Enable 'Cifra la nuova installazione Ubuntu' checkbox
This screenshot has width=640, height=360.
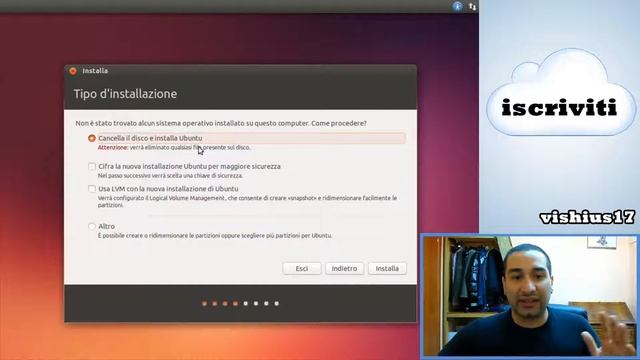pyautogui.click(x=92, y=167)
